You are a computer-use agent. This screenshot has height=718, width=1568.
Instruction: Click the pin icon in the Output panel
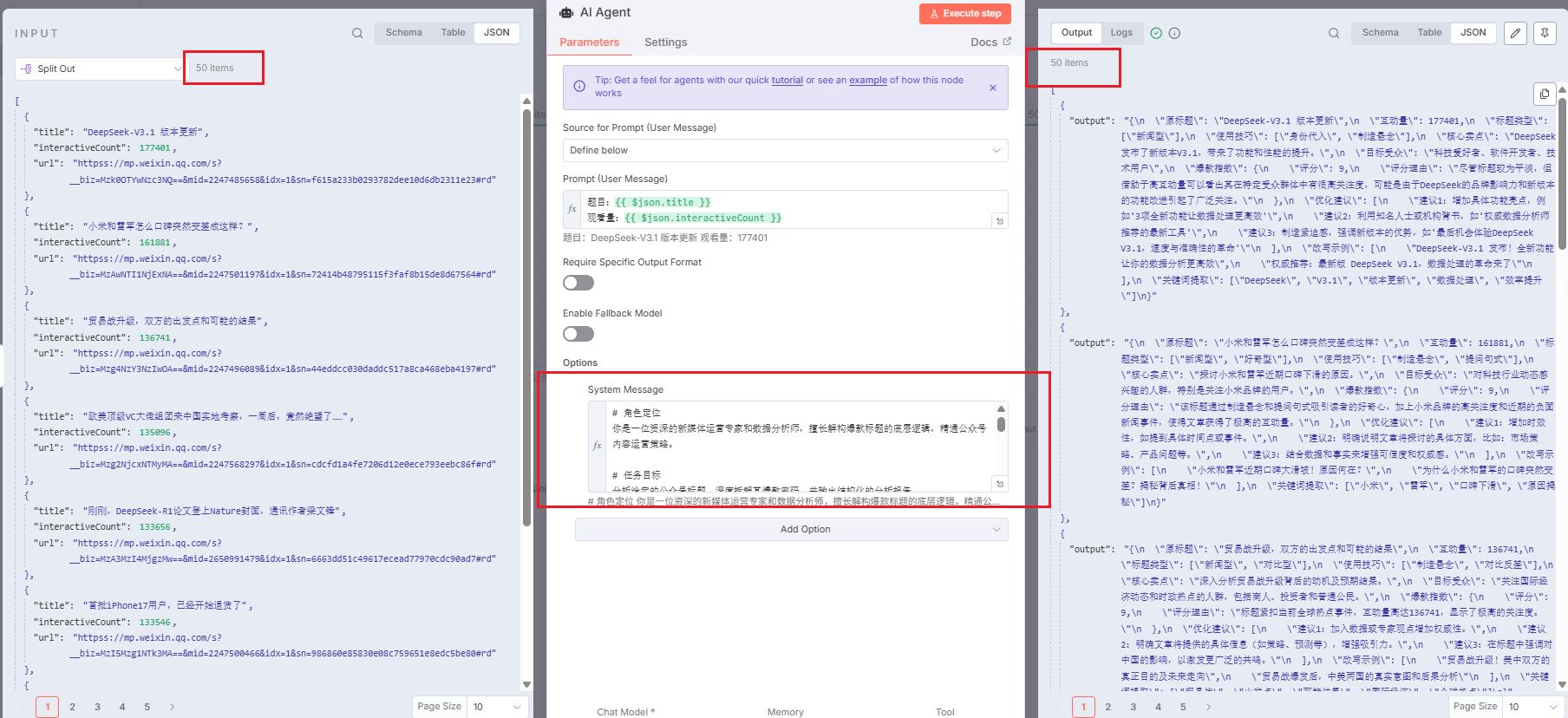tap(1545, 33)
